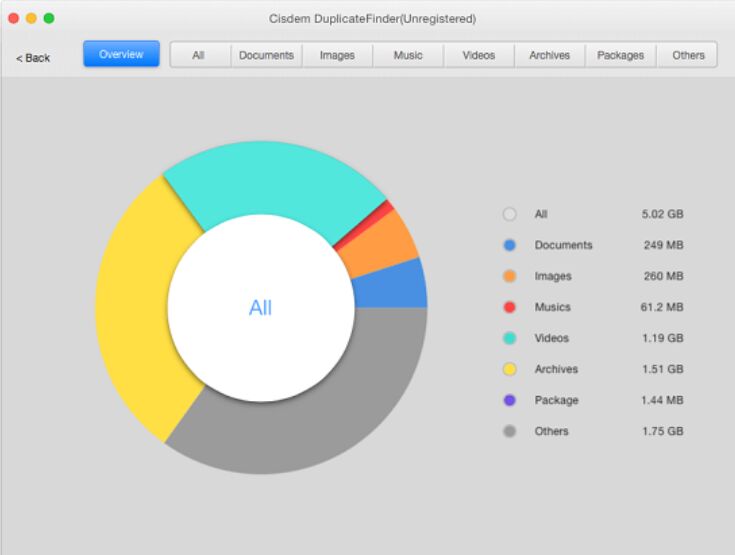Click the white All legend circle
The image size is (735, 555).
tap(510, 214)
